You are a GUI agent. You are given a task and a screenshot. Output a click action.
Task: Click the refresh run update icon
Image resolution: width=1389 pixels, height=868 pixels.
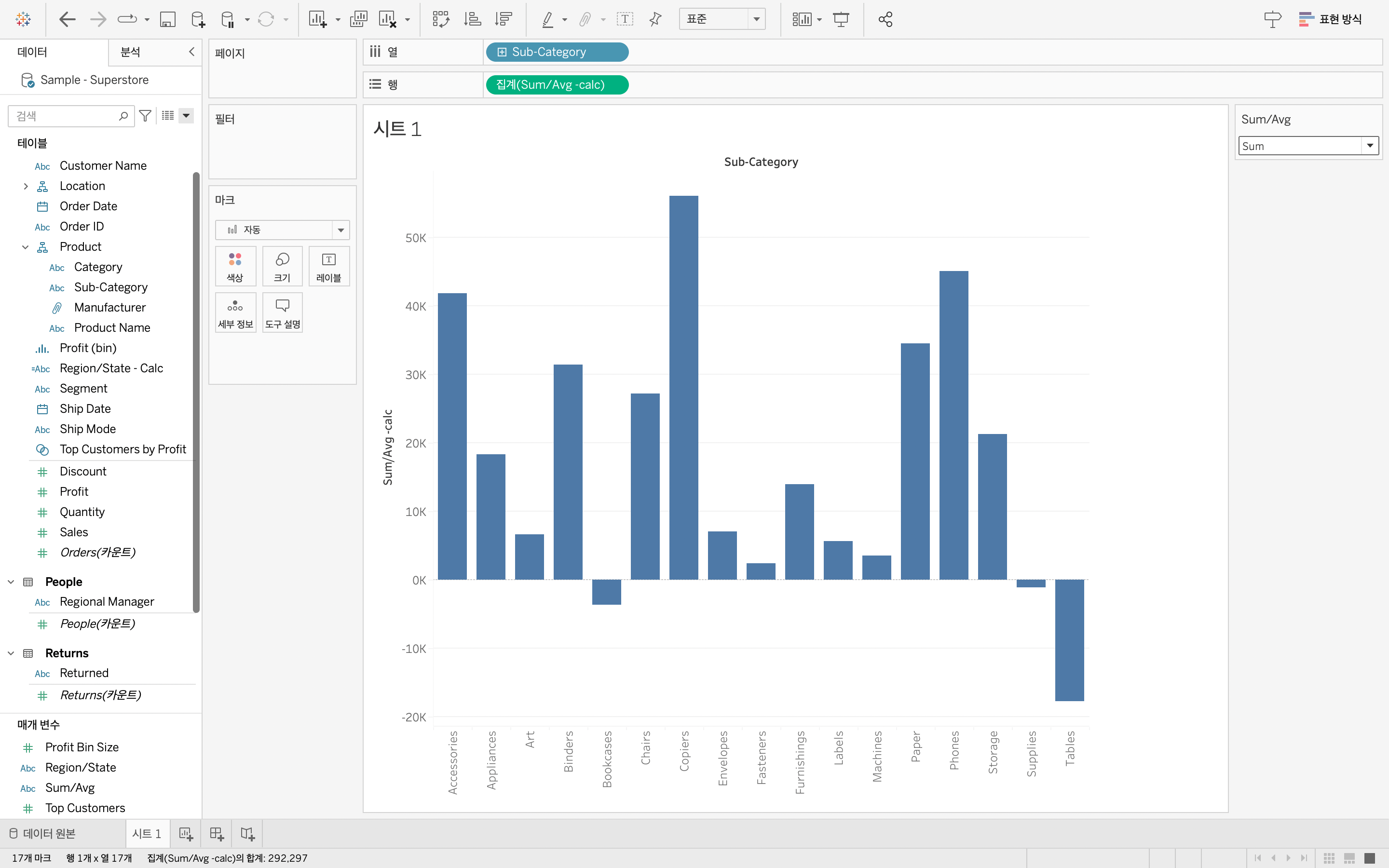[266, 19]
